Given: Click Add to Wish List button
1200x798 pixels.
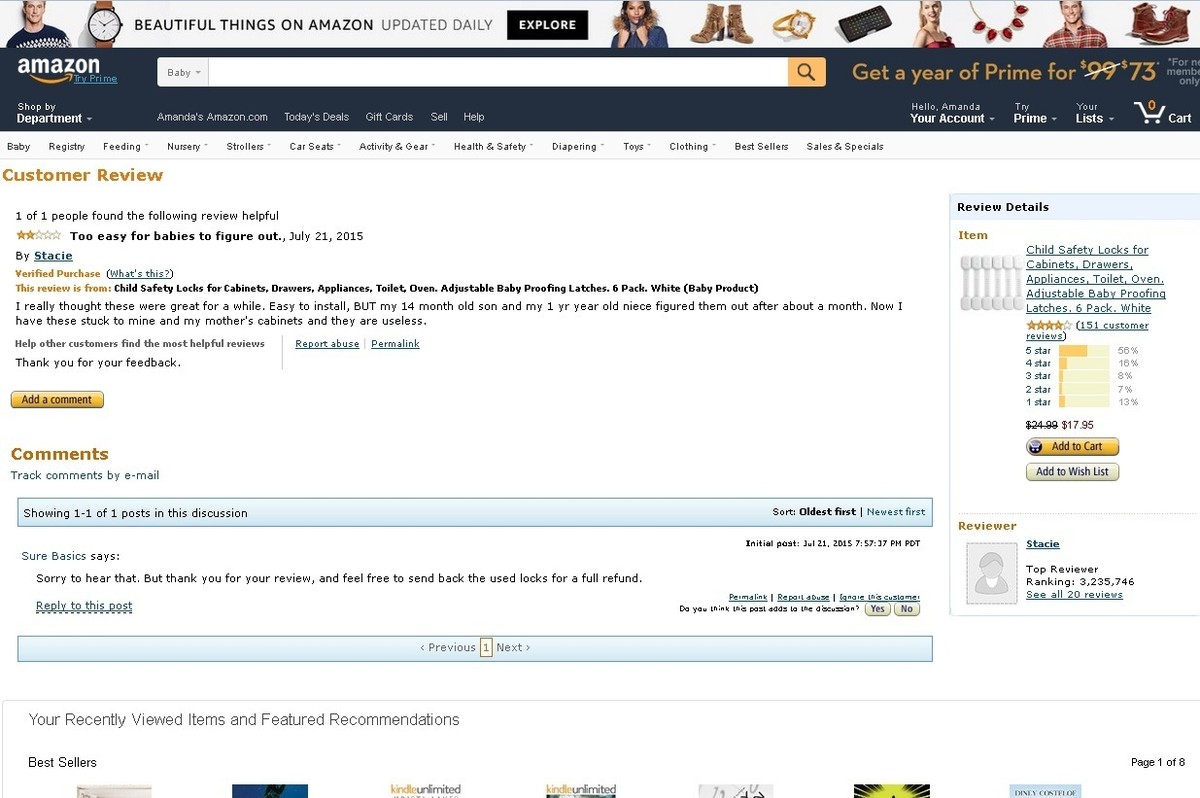Looking at the screenshot, I should [1072, 472].
